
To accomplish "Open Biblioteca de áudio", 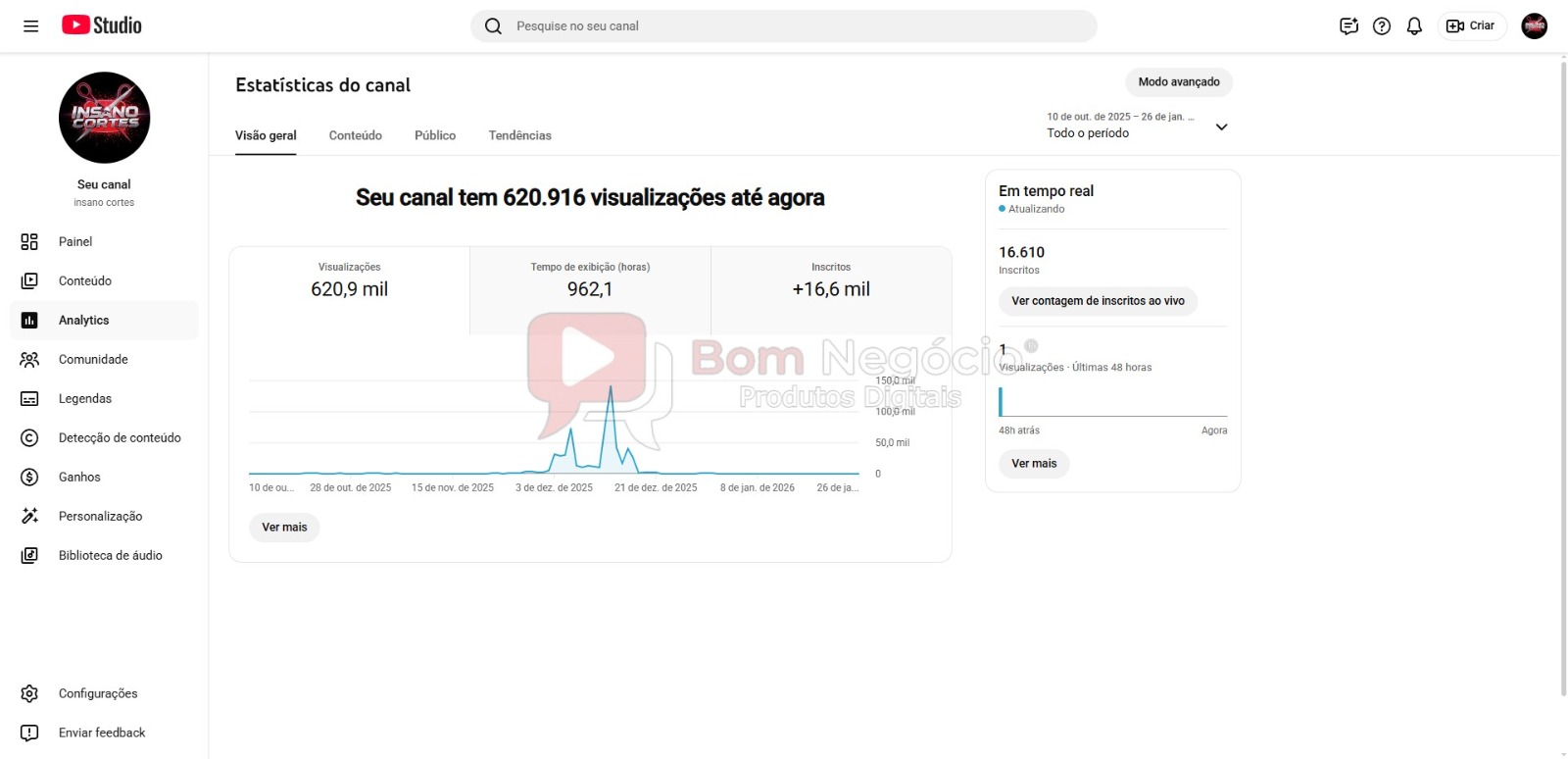I will pyautogui.click(x=110, y=556).
